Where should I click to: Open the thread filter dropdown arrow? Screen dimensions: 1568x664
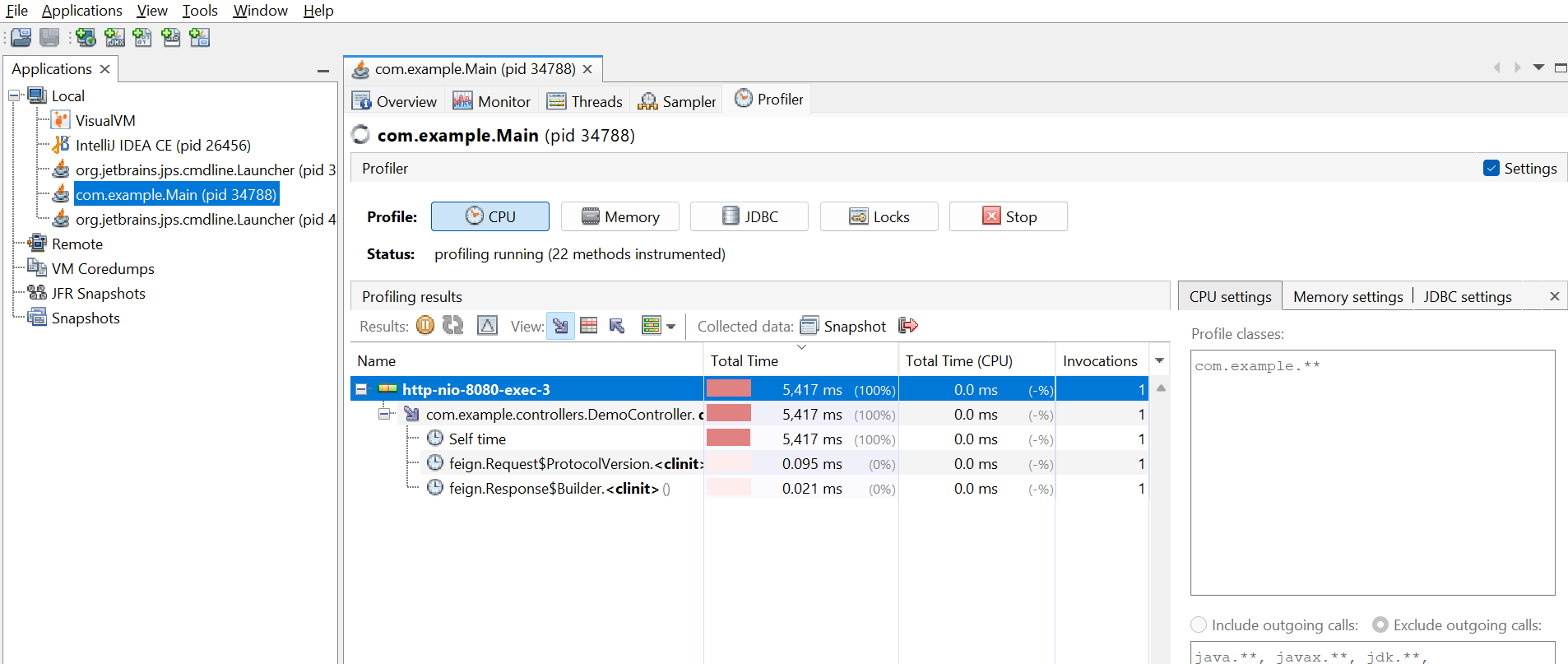[671, 327]
